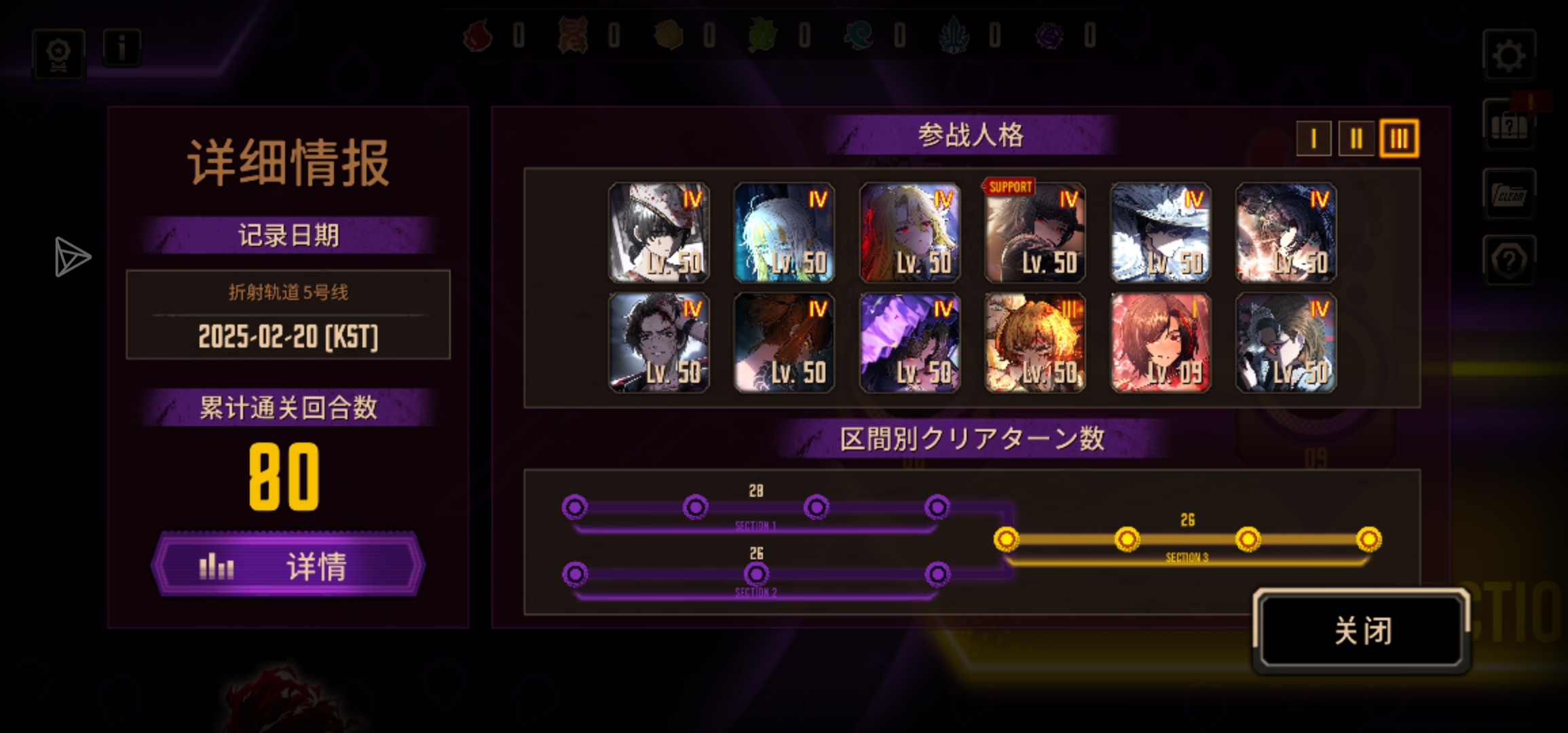Click the info "i" icon
1568x733 pixels.
122,48
